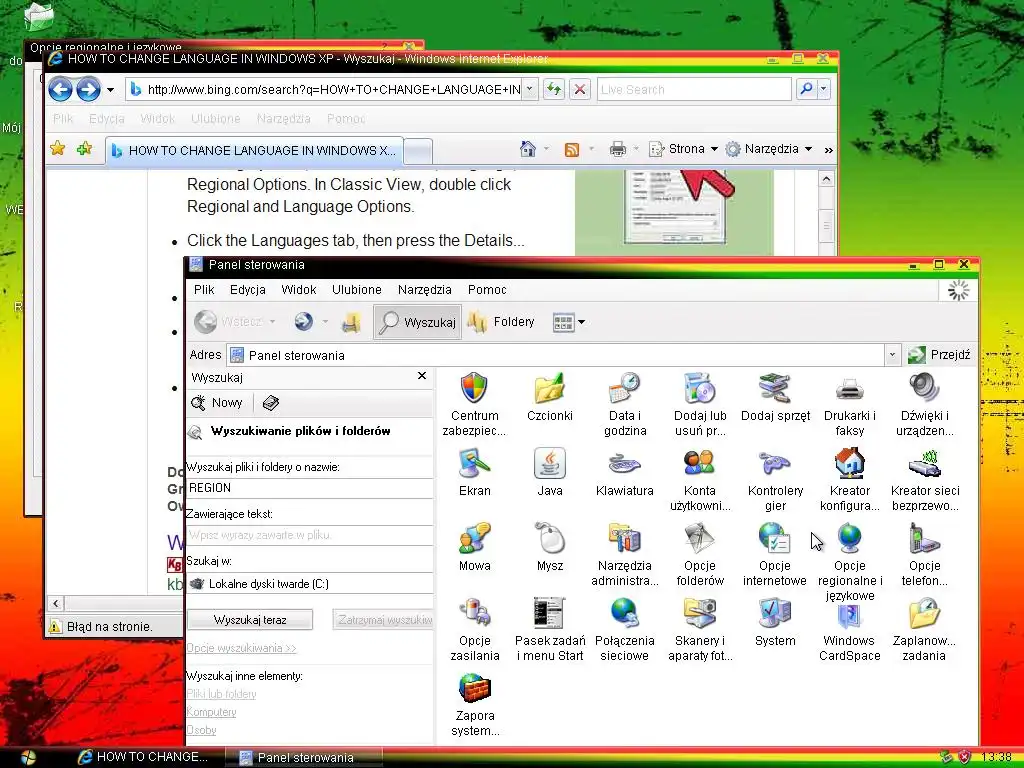
Task: Open Pasek zadań i menu Start icon
Action: click(x=549, y=629)
